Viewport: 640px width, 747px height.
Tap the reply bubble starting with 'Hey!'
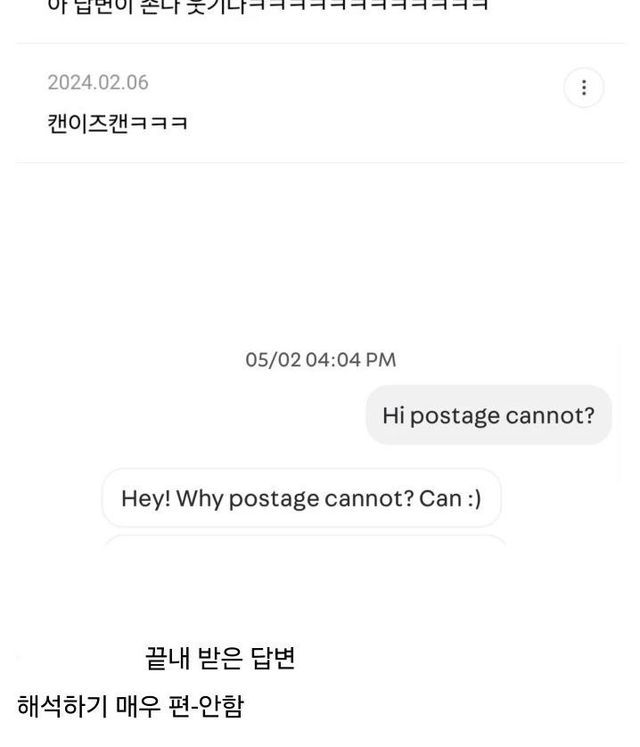coord(301,498)
